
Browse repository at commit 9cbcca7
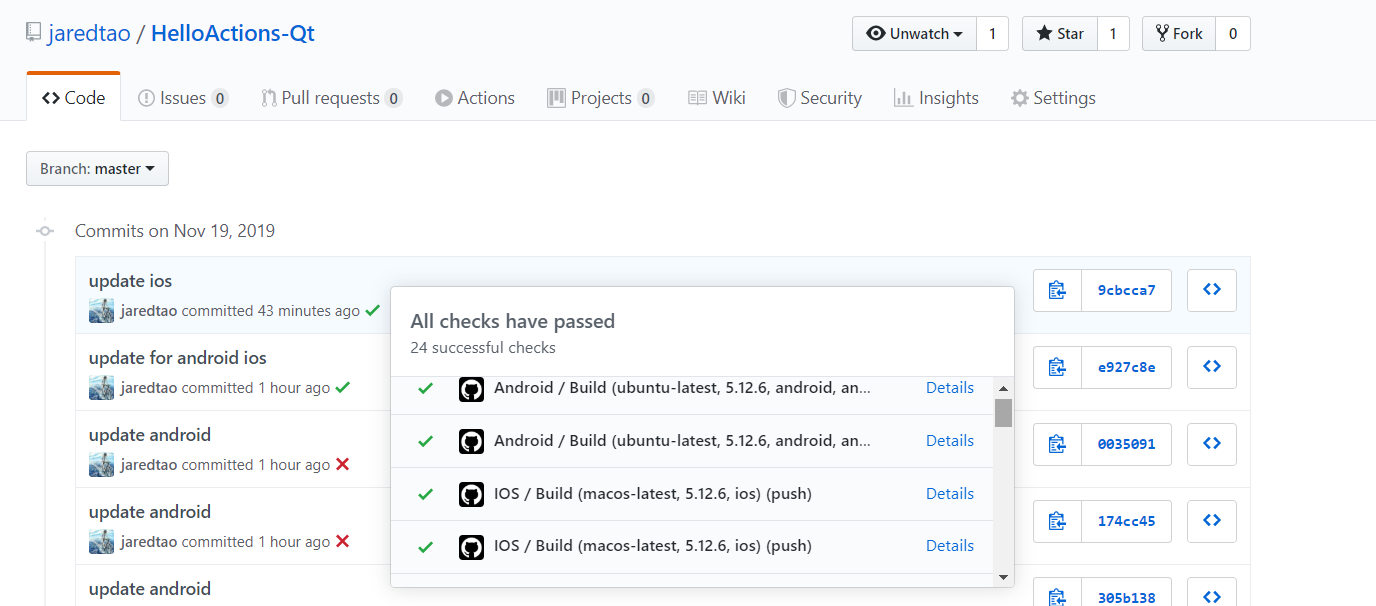1211,290
